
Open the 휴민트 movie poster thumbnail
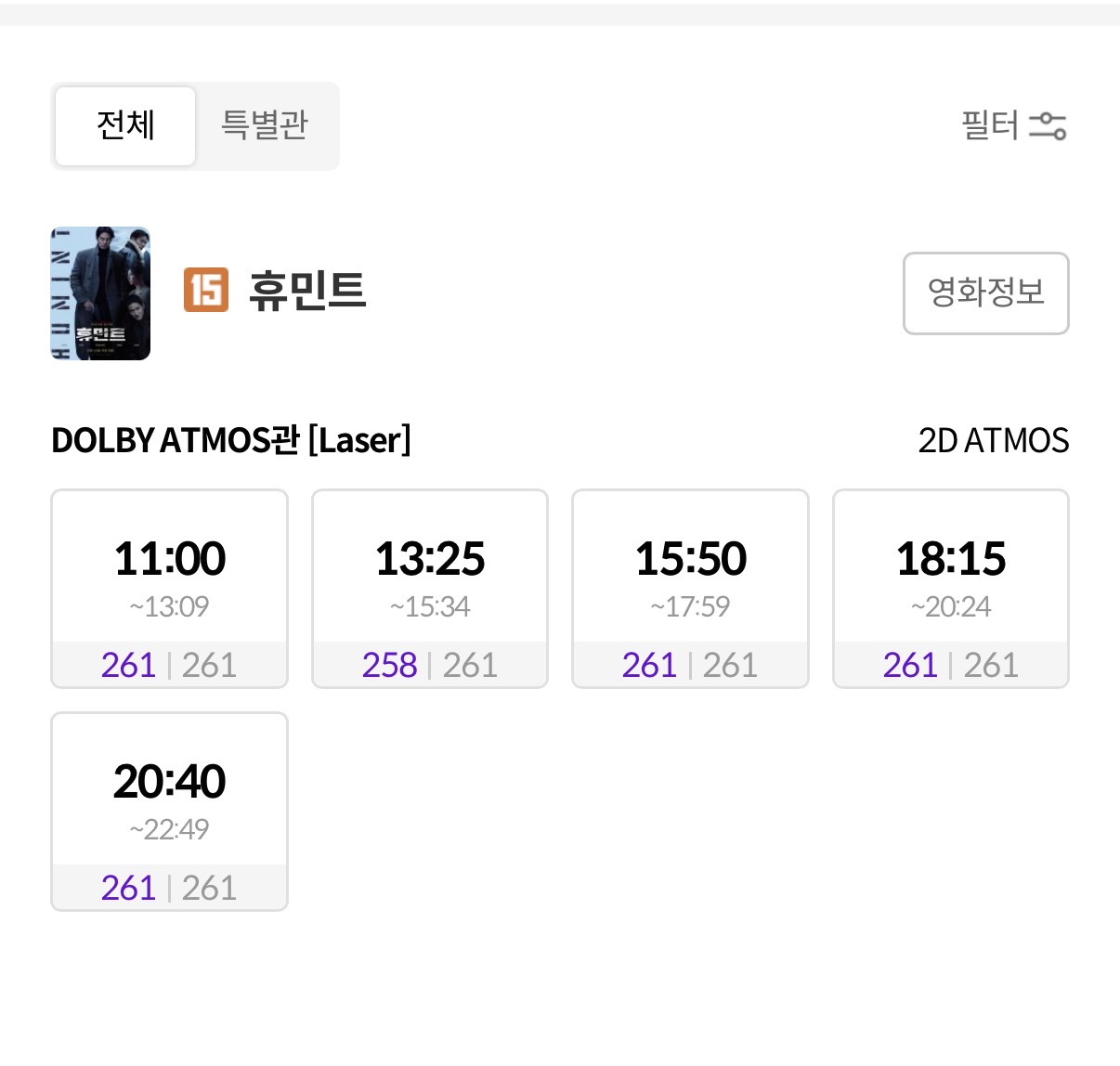100,293
